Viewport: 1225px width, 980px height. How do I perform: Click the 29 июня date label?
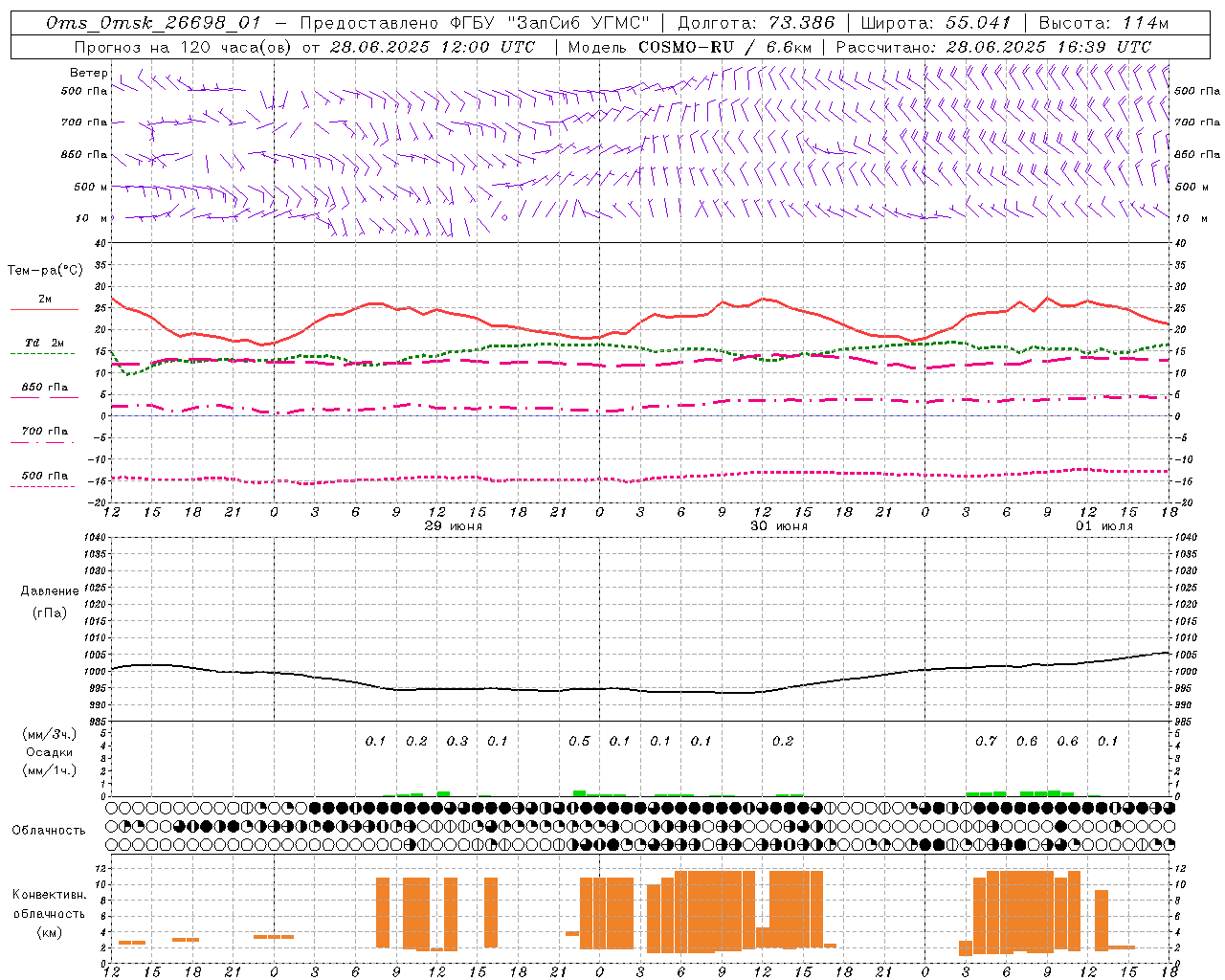(454, 526)
